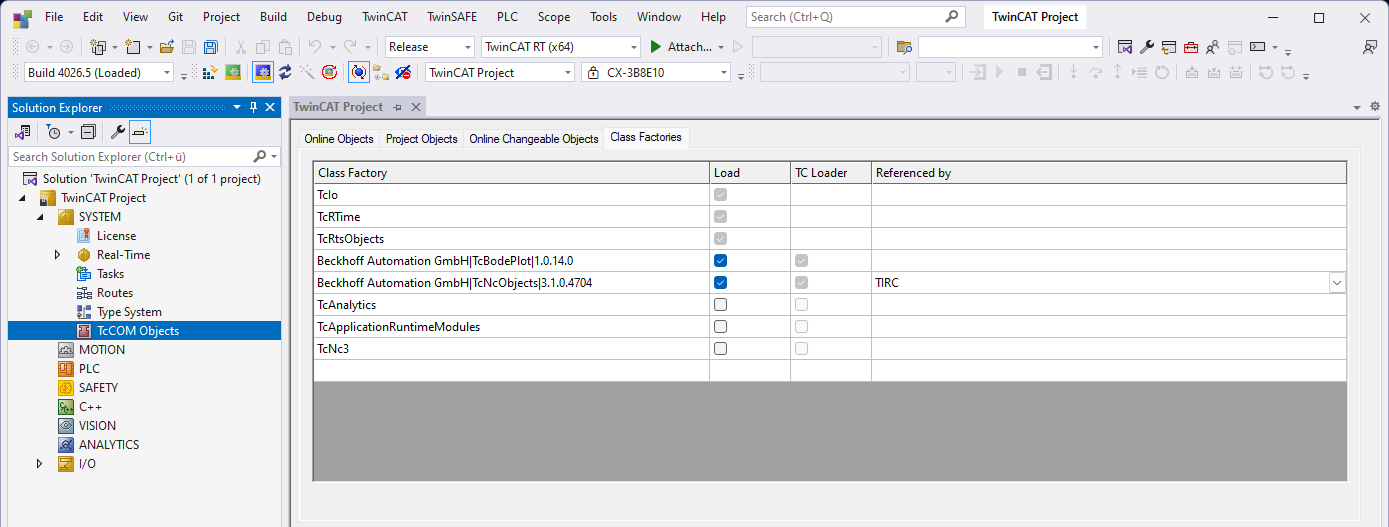Screen dimensions: 1389x527
Task: Collapse the SYSTEM tree node
Action: point(40,217)
